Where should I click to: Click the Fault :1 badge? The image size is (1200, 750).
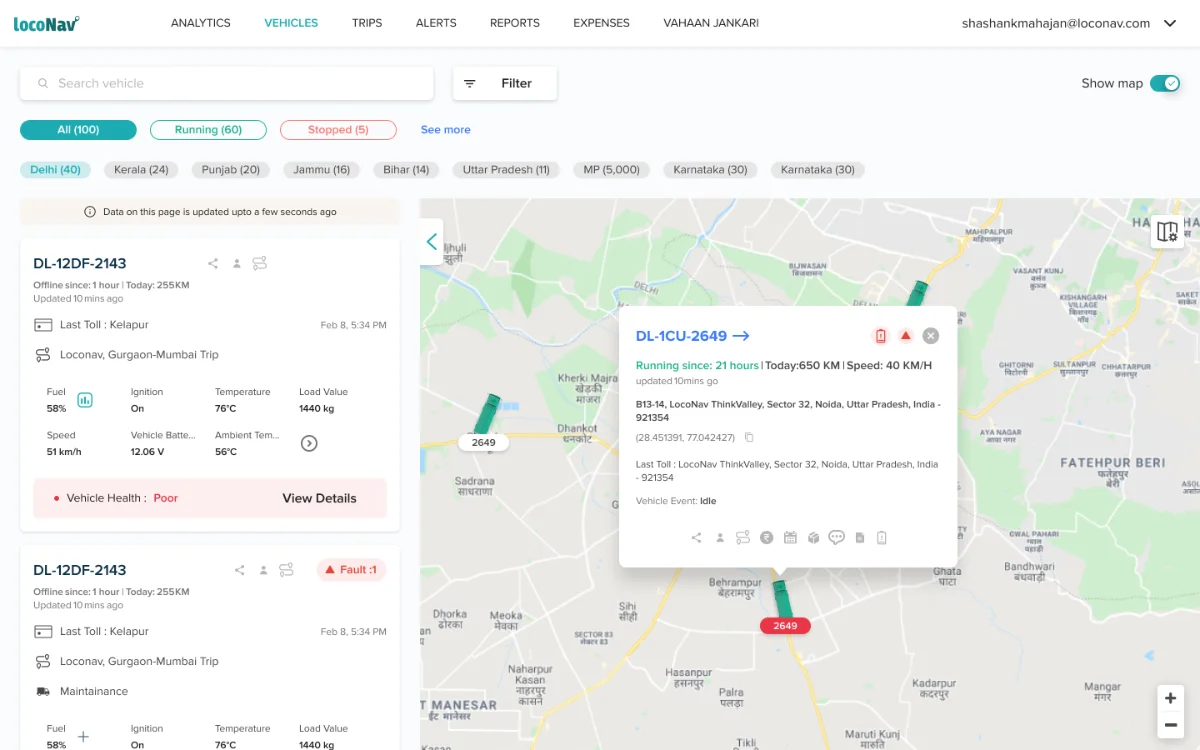click(x=352, y=570)
